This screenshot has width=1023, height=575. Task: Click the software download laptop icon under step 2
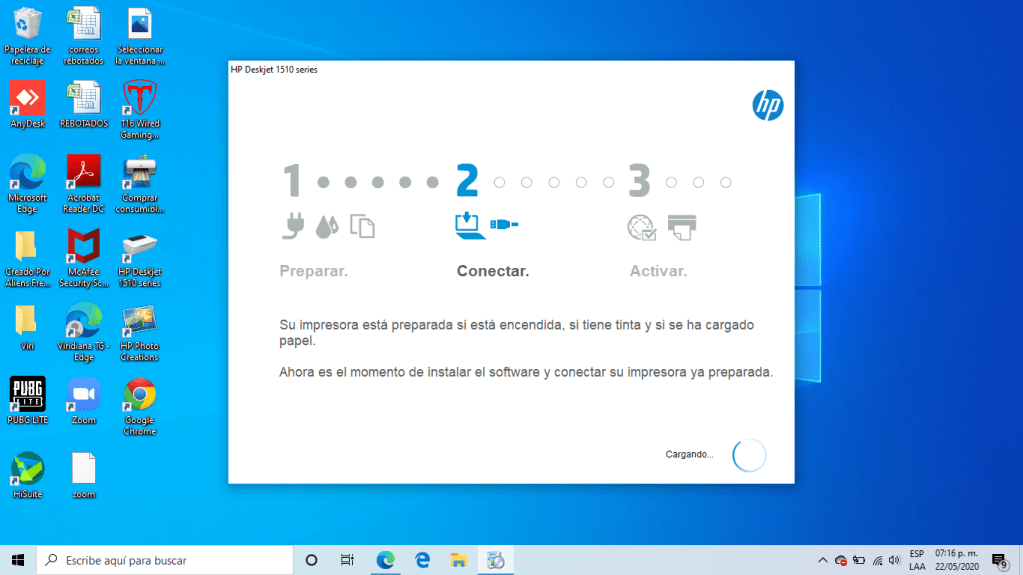pos(469,226)
